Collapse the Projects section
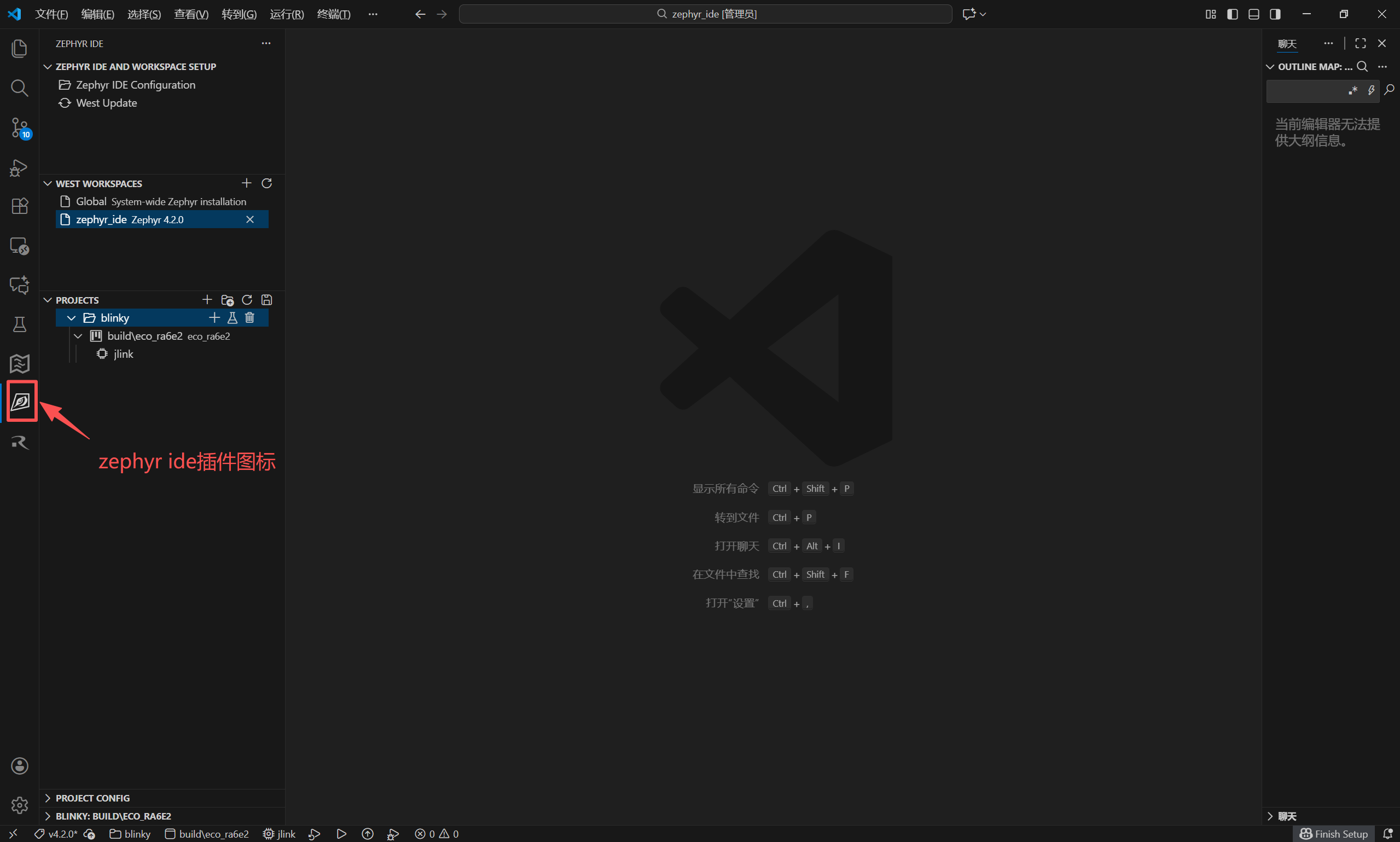1400x842 pixels. pyautogui.click(x=48, y=300)
